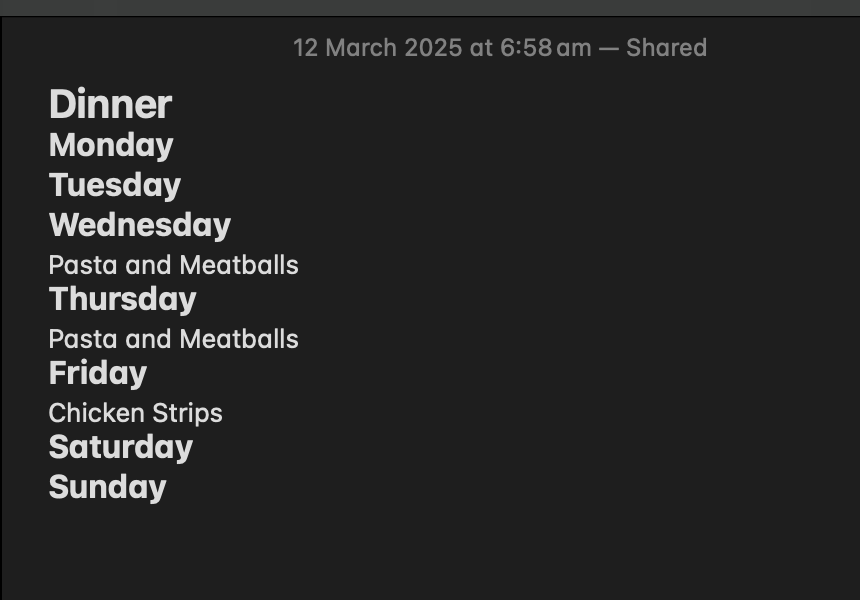The image size is (860, 600).
Task: Click Pasta and Meatballs under Wednesday
Action: point(173,265)
